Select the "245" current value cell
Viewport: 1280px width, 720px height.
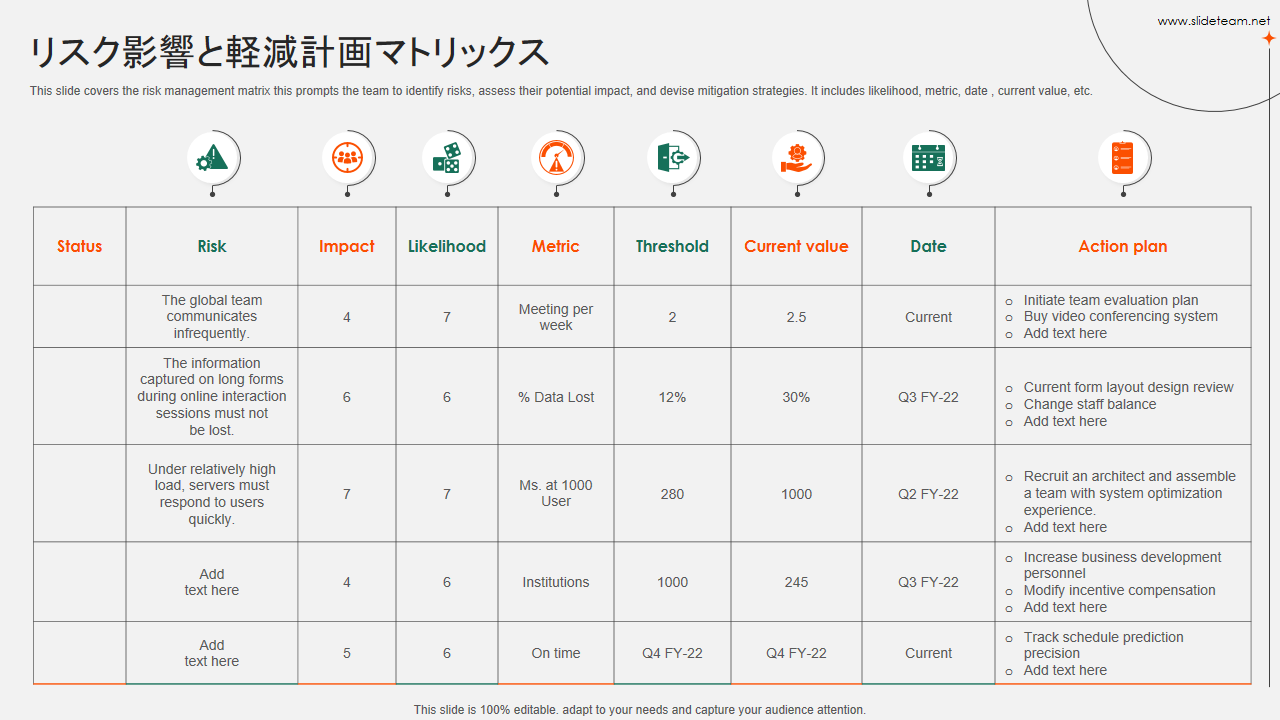(797, 582)
